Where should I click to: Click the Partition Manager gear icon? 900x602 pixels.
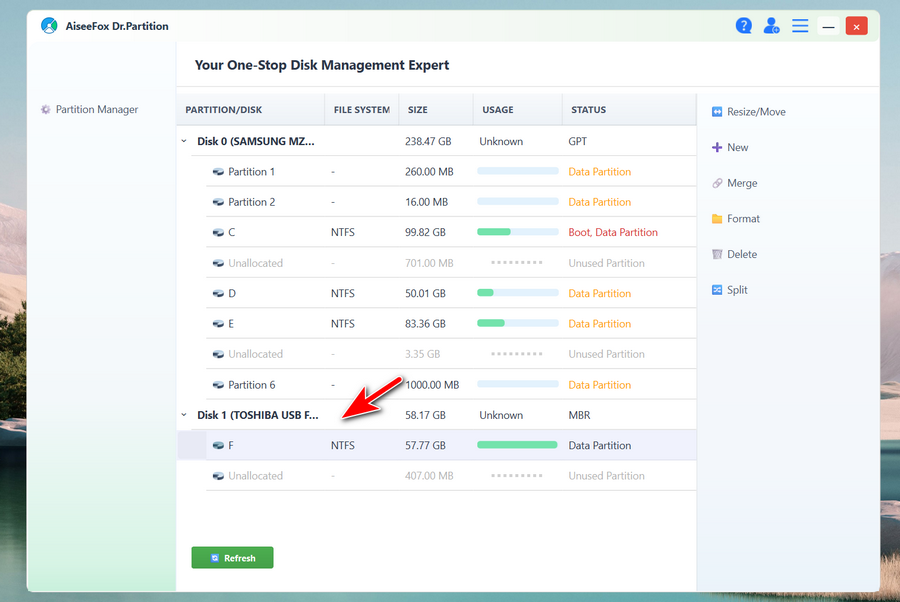pyautogui.click(x=45, y=110)
